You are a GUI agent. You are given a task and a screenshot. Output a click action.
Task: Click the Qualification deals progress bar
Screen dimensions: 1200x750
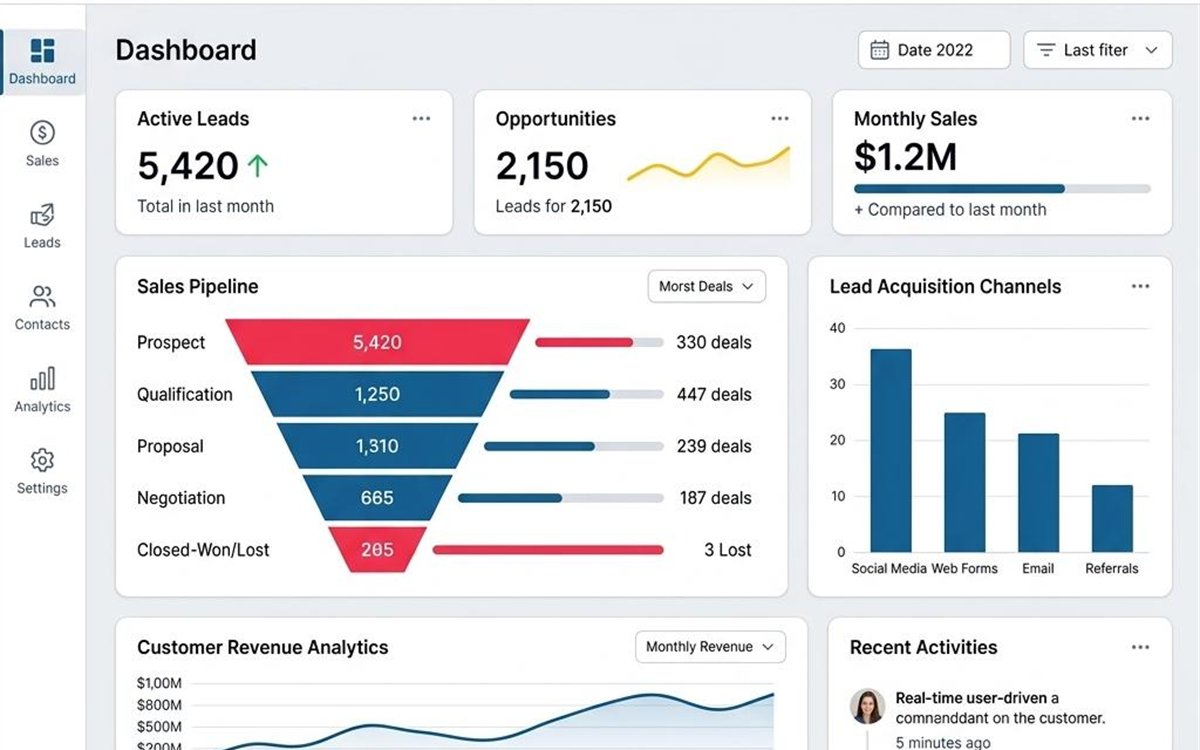click(x=586, y=394)
